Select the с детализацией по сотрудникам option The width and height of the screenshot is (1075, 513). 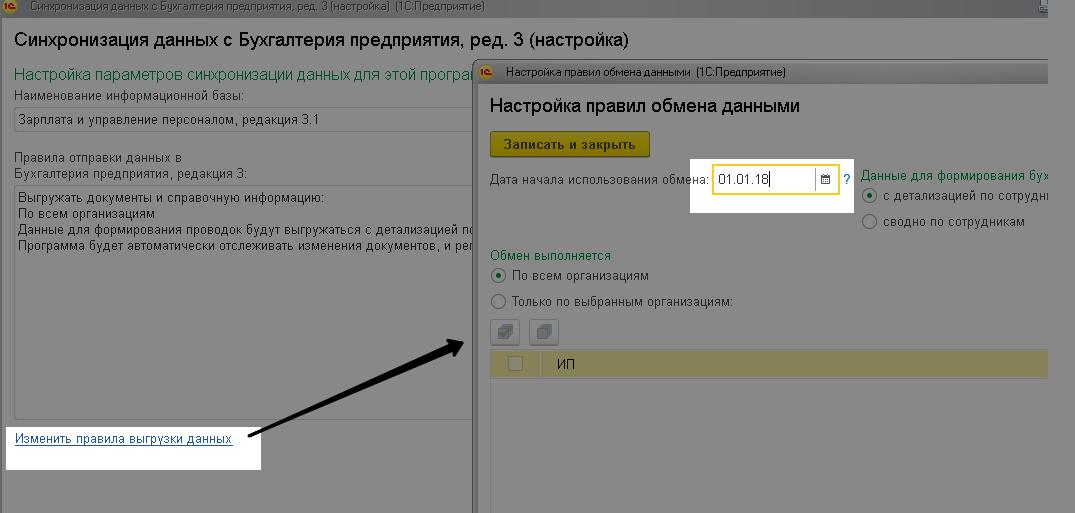(956, 196)
